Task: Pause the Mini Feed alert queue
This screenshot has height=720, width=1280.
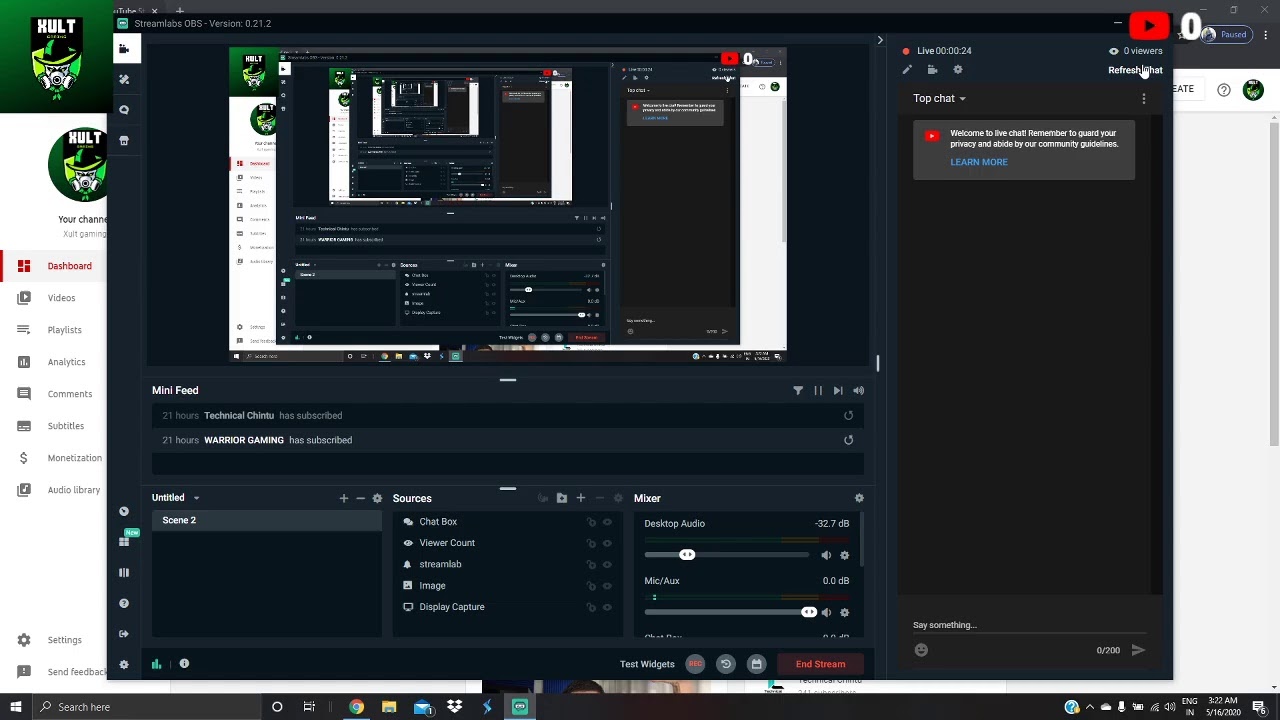Action: tap(818, 391)
